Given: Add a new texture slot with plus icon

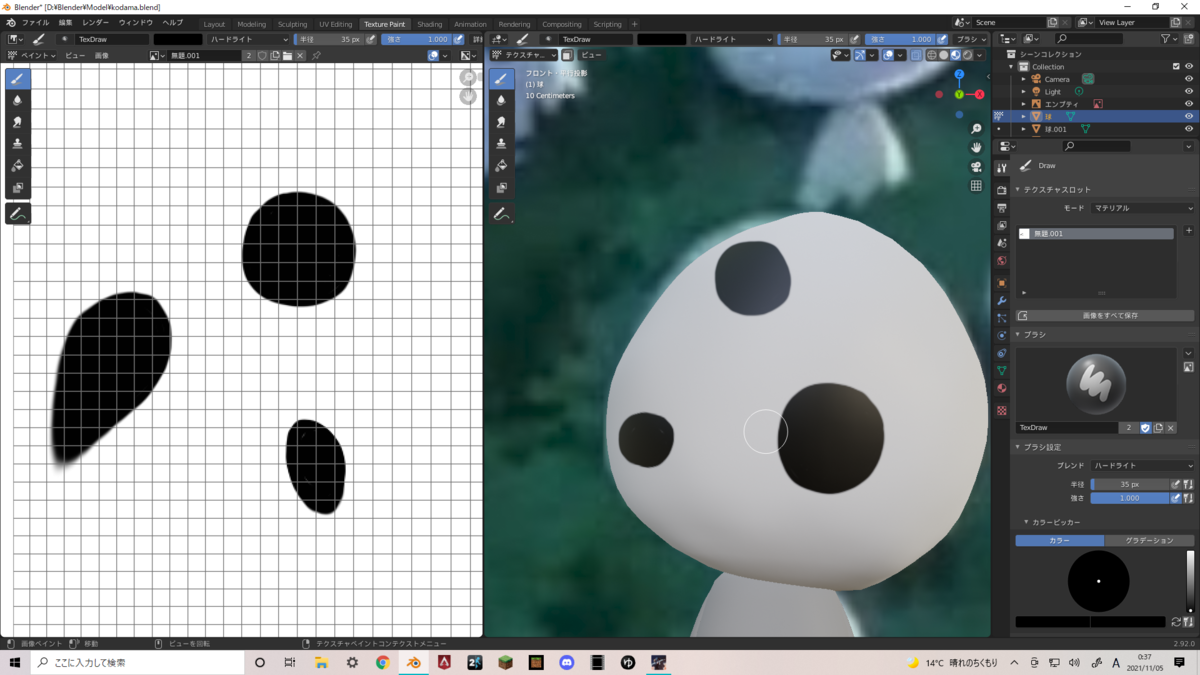Looking at the screenshot, I should tap(1188, 231).
